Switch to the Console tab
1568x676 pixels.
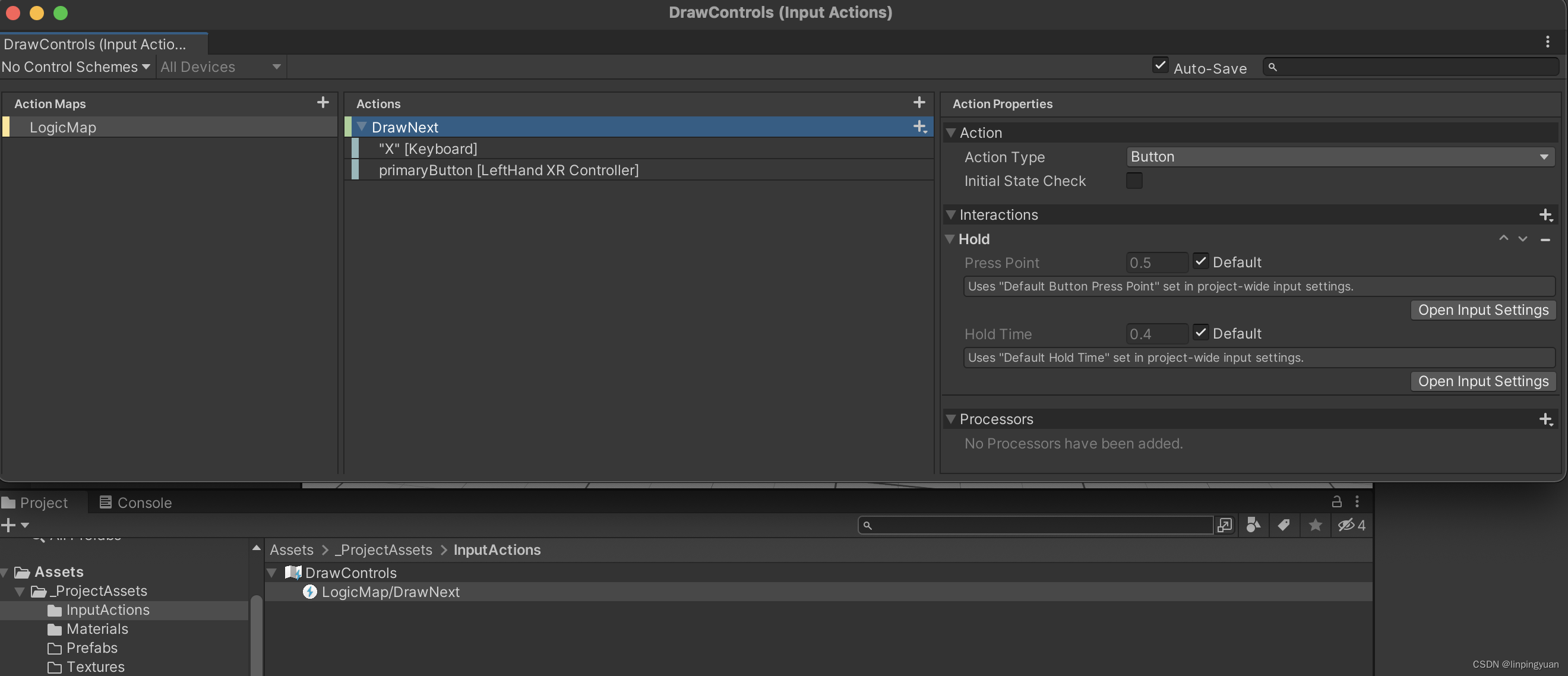(x=136, y=503)
